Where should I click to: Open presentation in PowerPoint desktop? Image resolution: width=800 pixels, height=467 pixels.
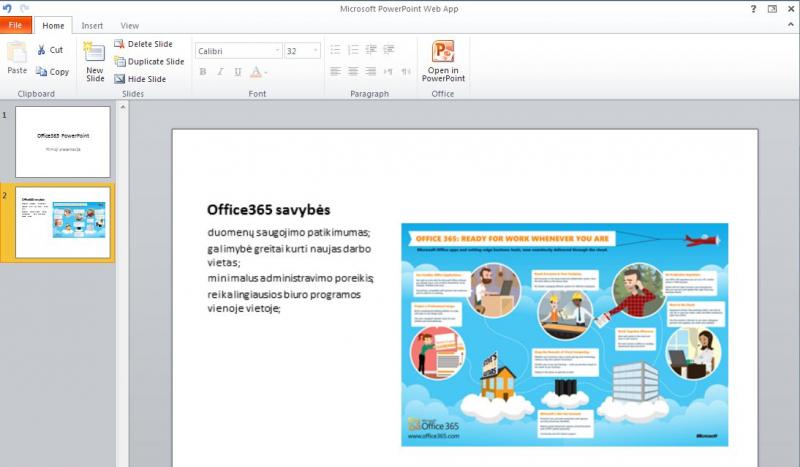tap(443, 61)
